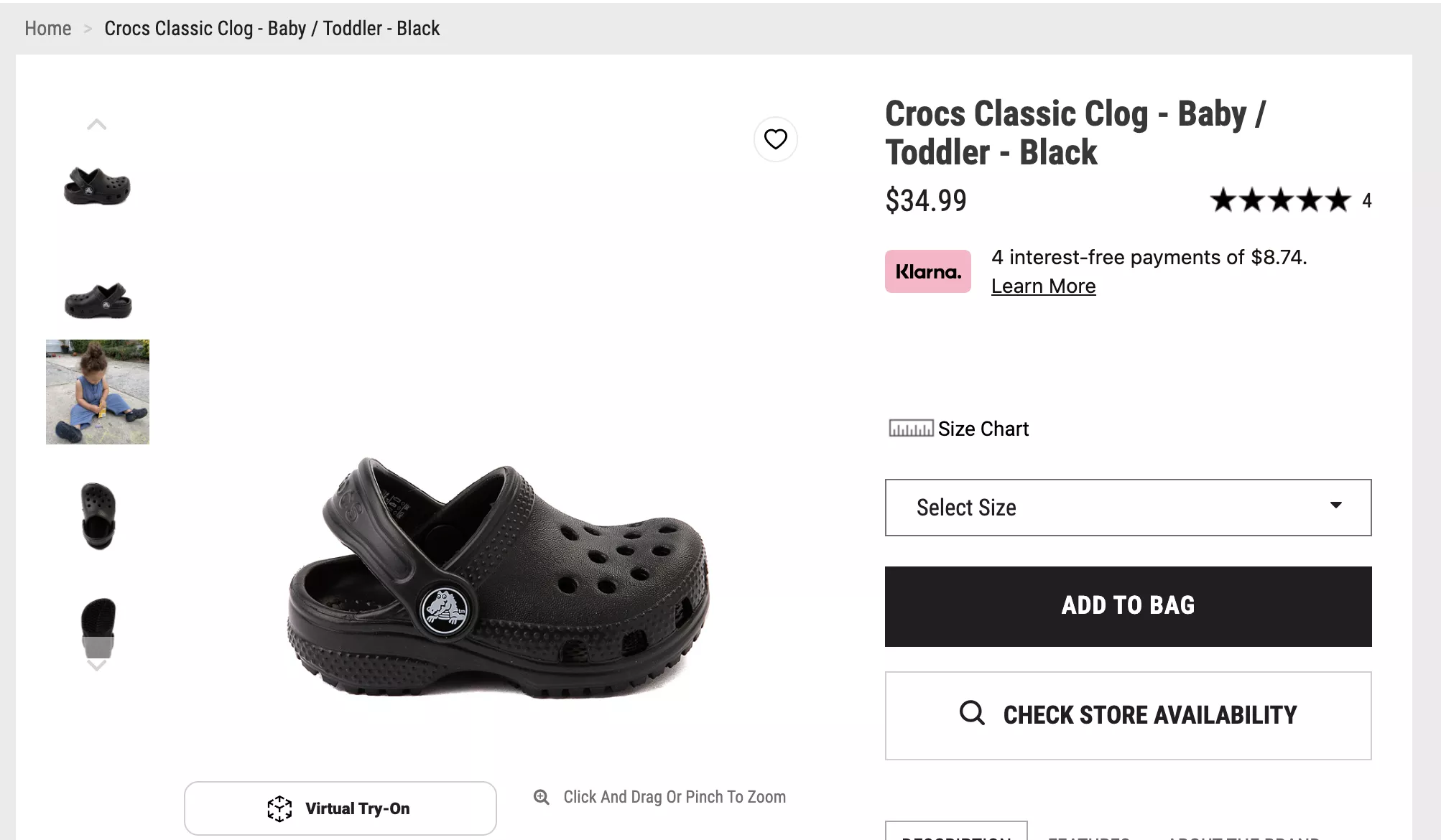View the toddler lifestyle photo thumbnail
The width and height of the screenshot is (1441, 840).
click(x=98, y=392)
